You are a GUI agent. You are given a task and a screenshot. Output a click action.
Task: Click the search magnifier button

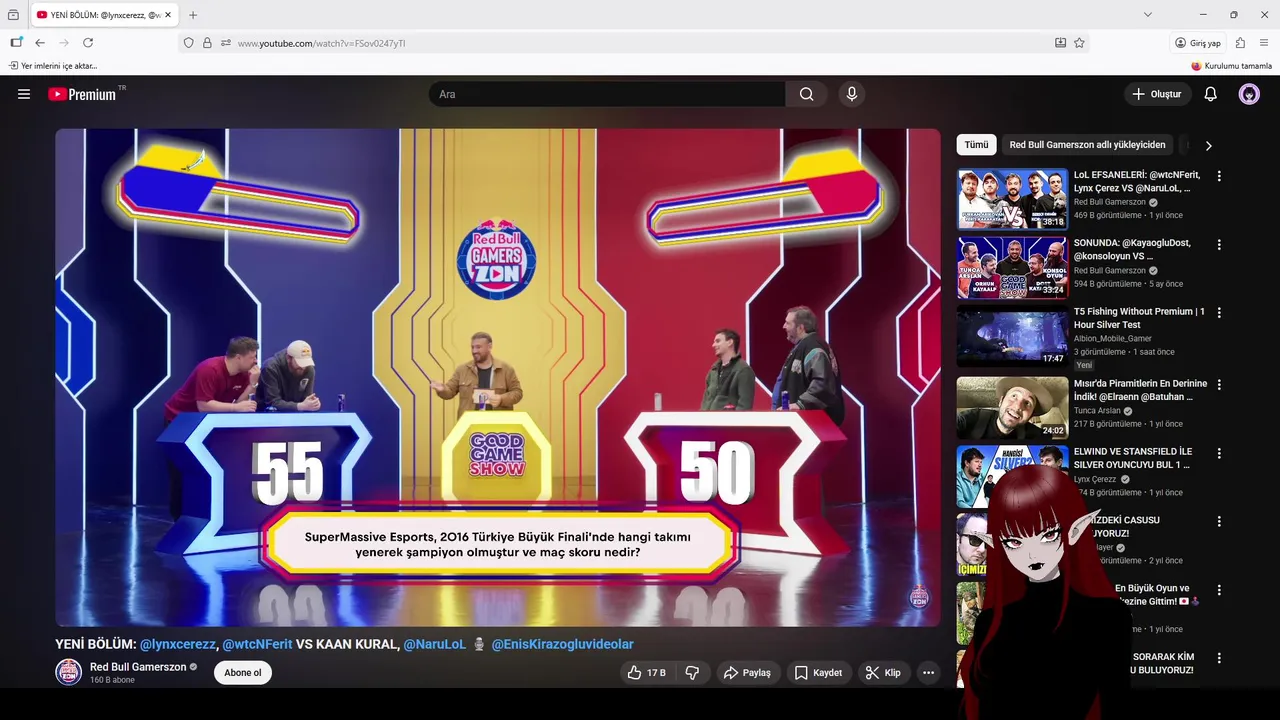coord(806,94)
